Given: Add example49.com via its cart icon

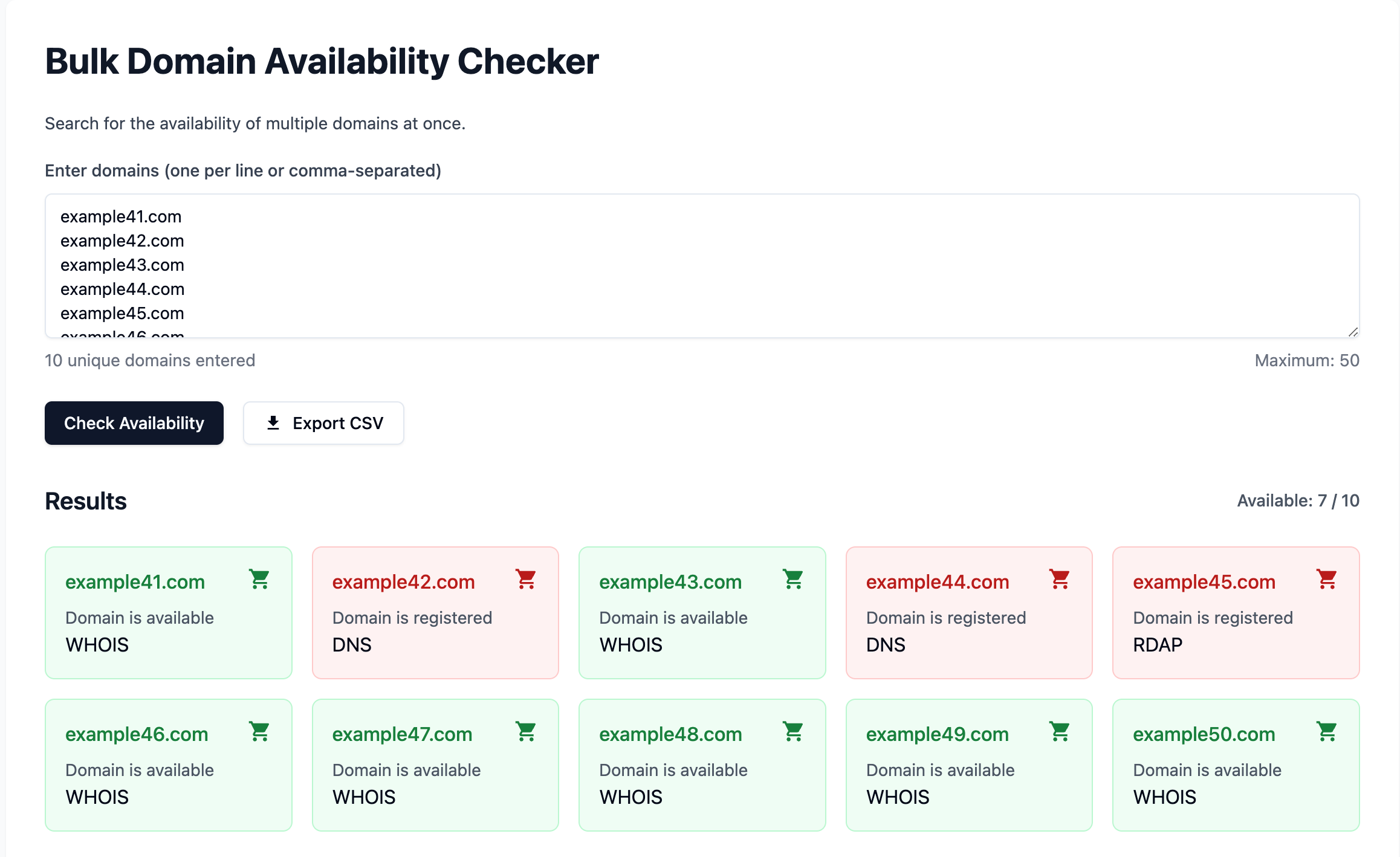Looking at the screenshot, I should (1060, 731).
